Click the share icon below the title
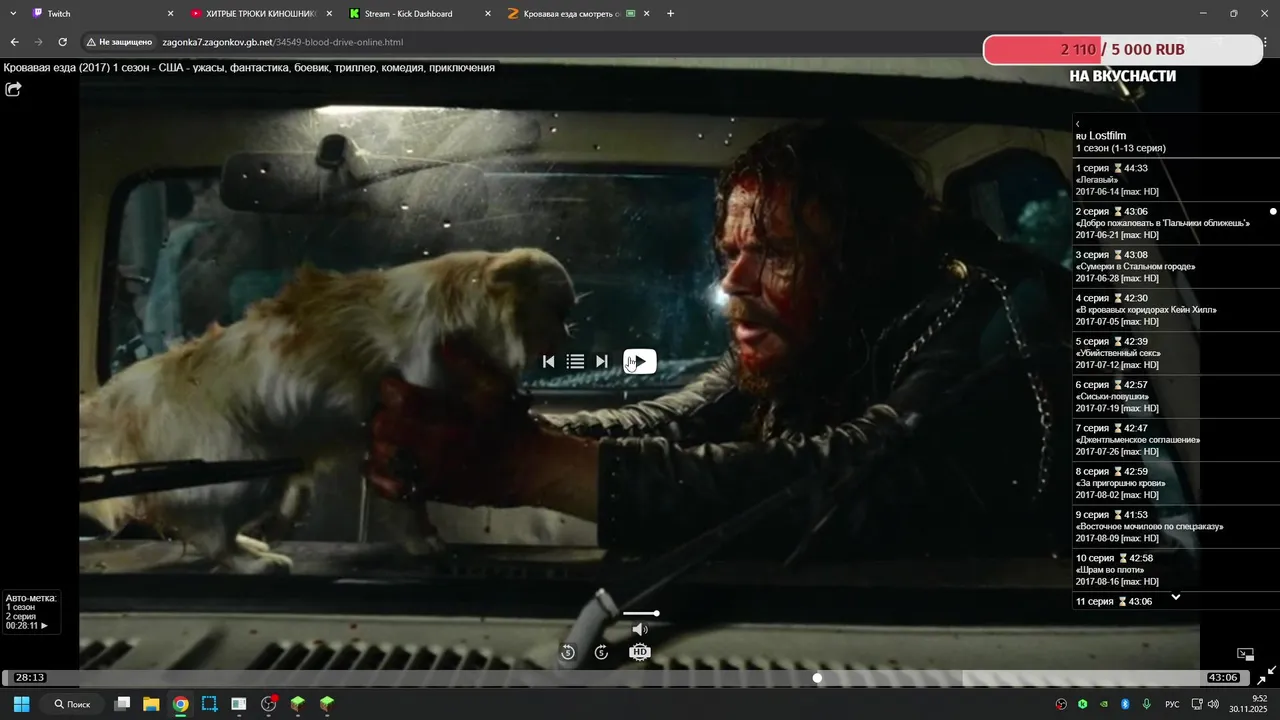 click(13, 89)
